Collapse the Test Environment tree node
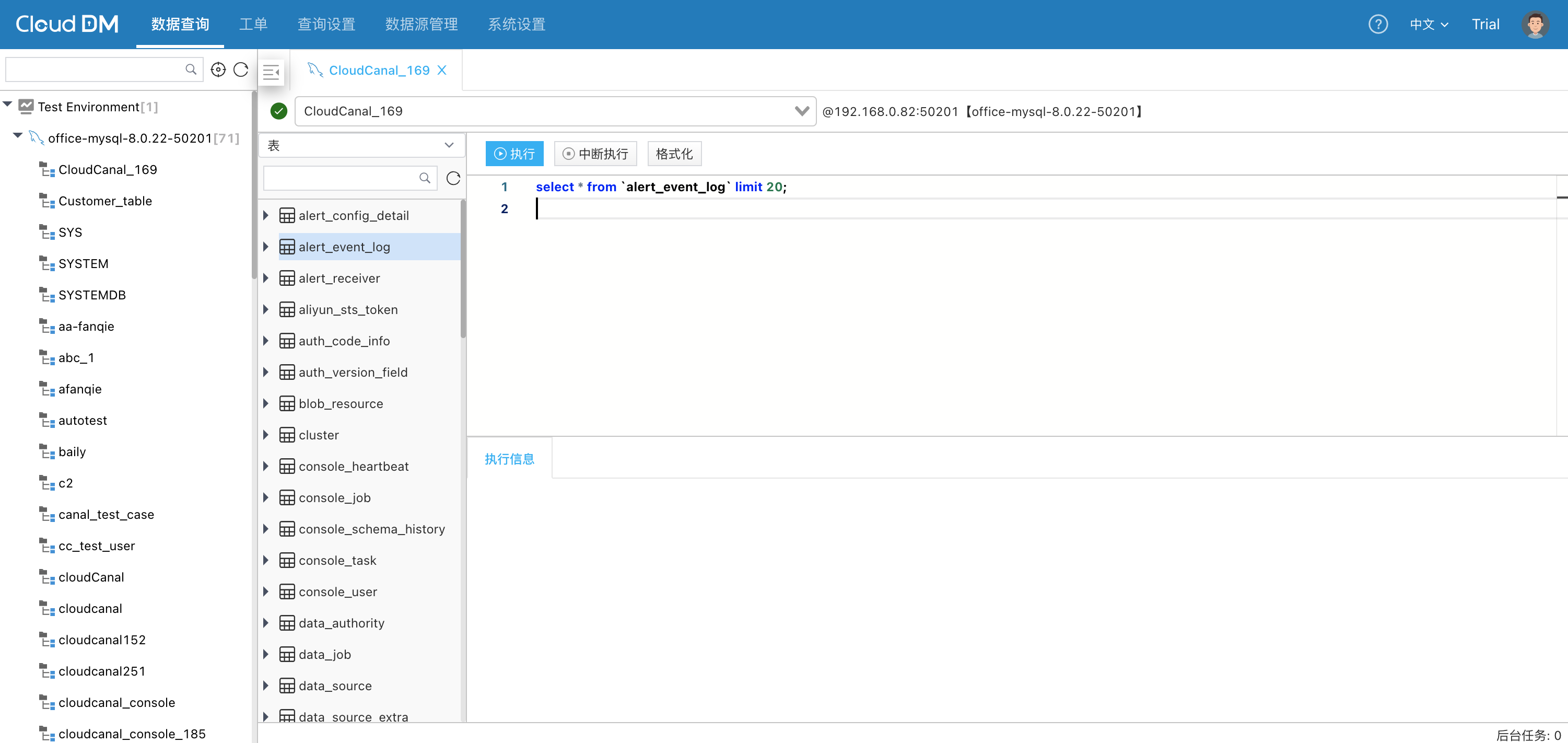 coord(8,105)
